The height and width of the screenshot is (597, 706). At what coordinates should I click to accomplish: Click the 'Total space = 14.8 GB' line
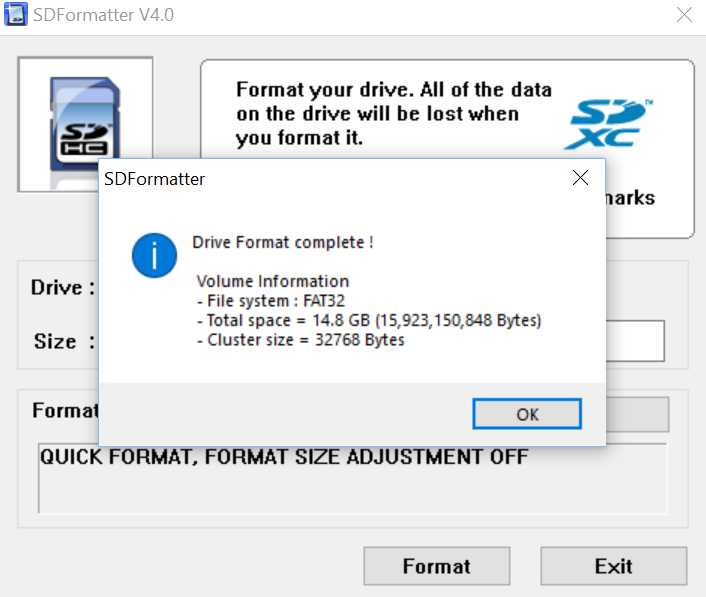tap(369, 320)
